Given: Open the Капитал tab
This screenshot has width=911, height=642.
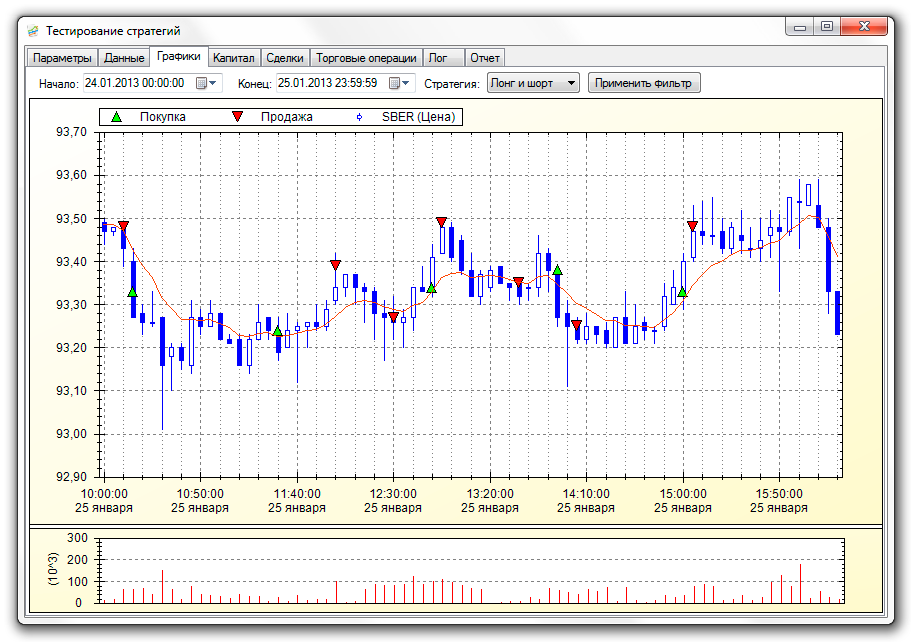Looking at the screenshot, I should (x=234, y=58).
